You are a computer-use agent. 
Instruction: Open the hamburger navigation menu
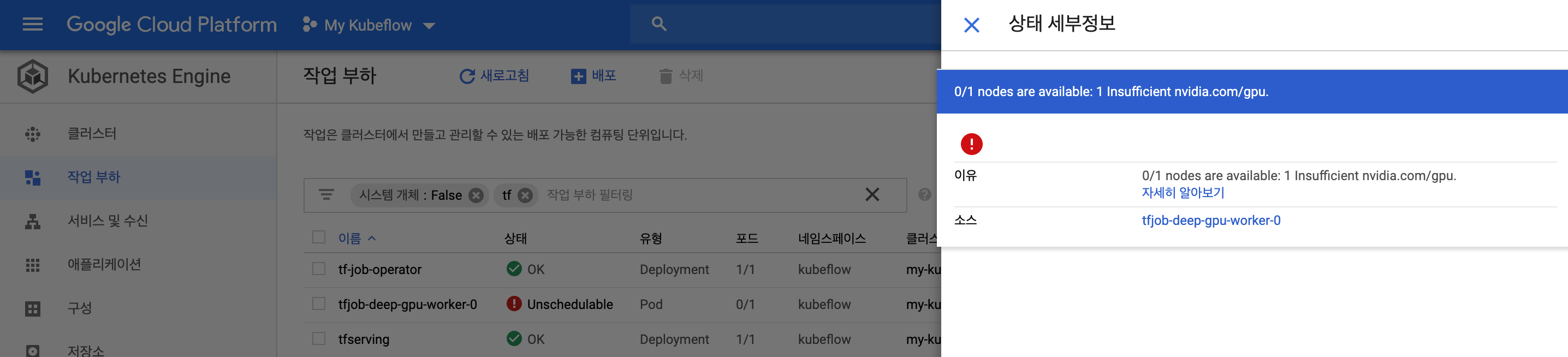click(x=32, y=25)
